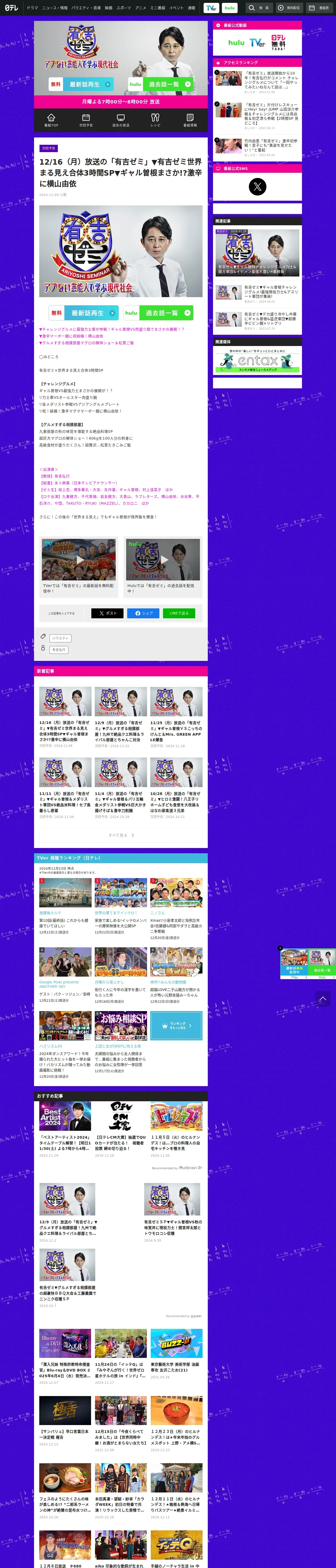Open 11/25 放送 article in 新着記事
The image size is (336, 1568).
[176, 718]
